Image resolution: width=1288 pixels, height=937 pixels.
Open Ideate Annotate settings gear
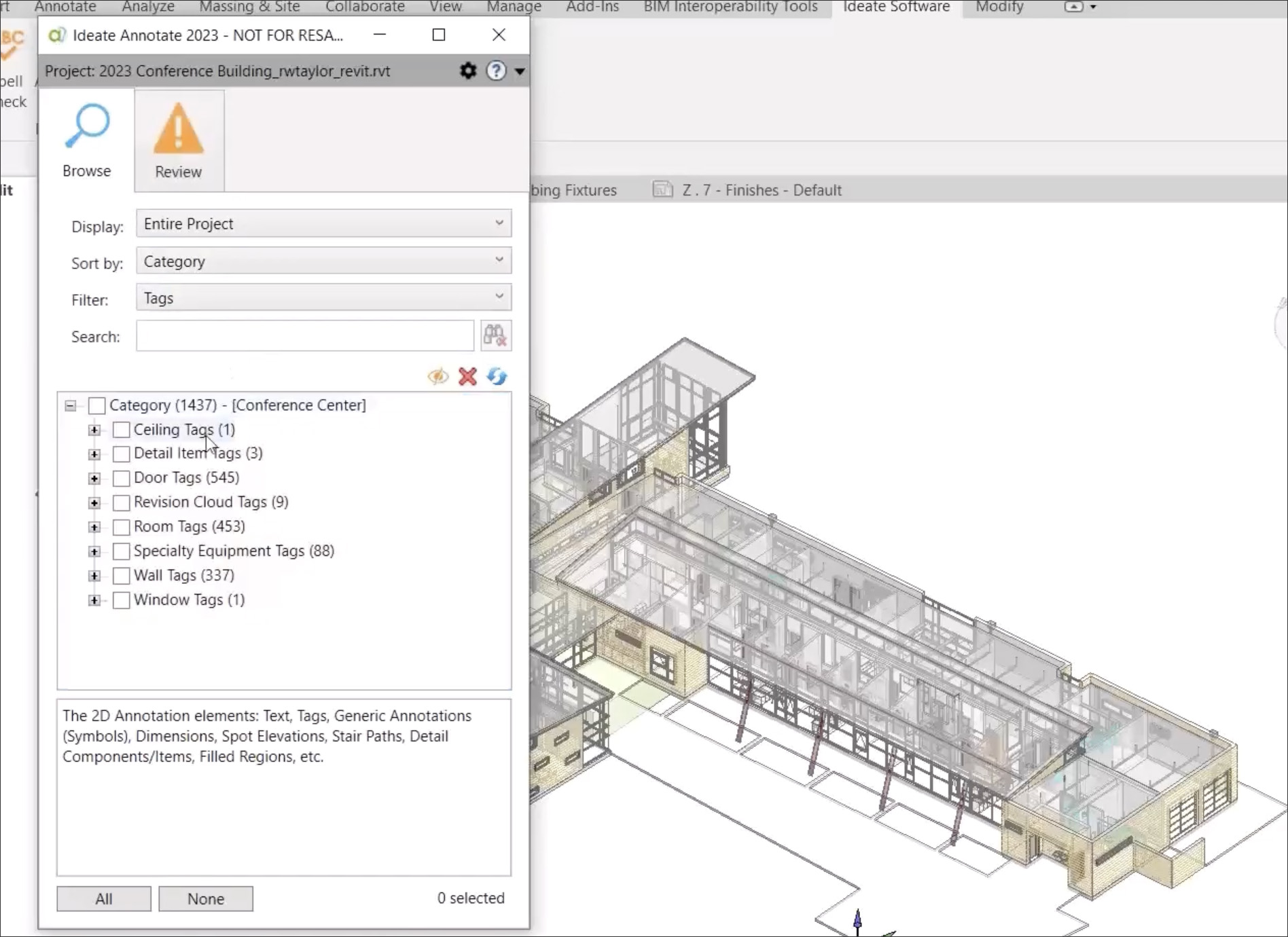468,71
